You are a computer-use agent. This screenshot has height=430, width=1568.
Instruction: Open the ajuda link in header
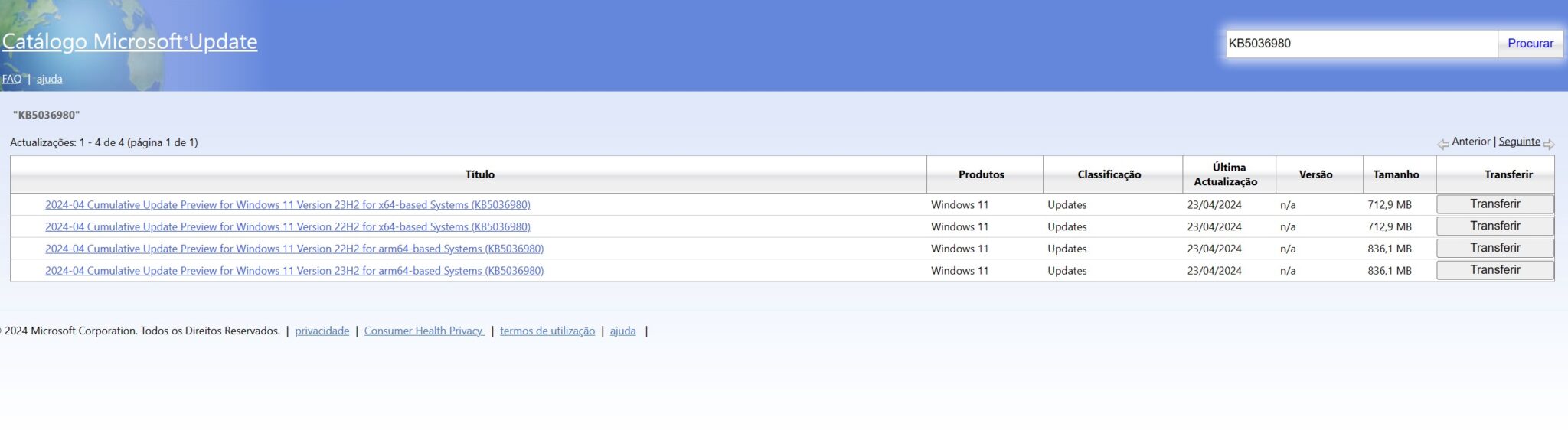(x=50, y=79)
